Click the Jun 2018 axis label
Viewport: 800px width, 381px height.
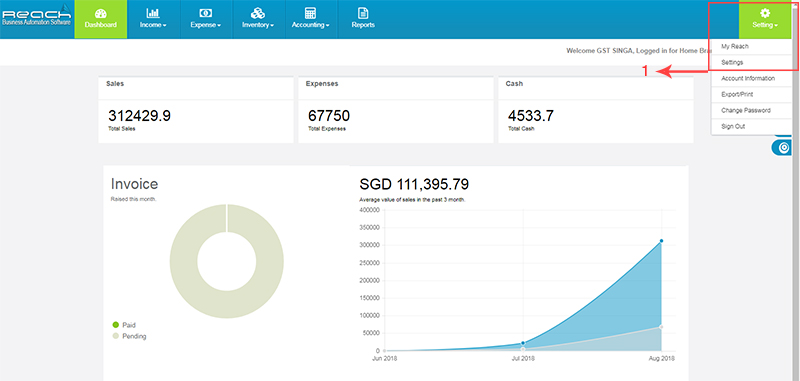click(384, 359)
